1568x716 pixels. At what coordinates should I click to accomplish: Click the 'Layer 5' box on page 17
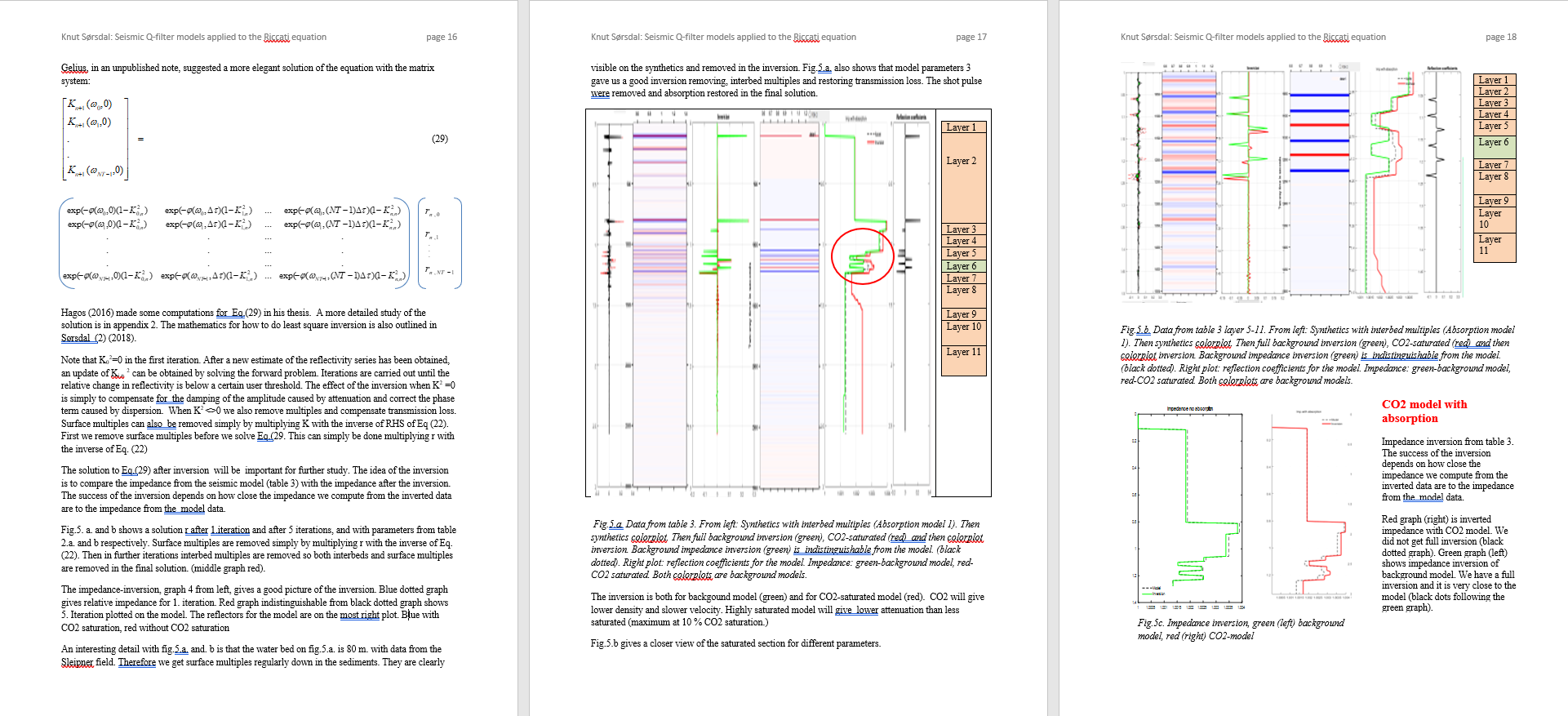click(x=963, y=253)
